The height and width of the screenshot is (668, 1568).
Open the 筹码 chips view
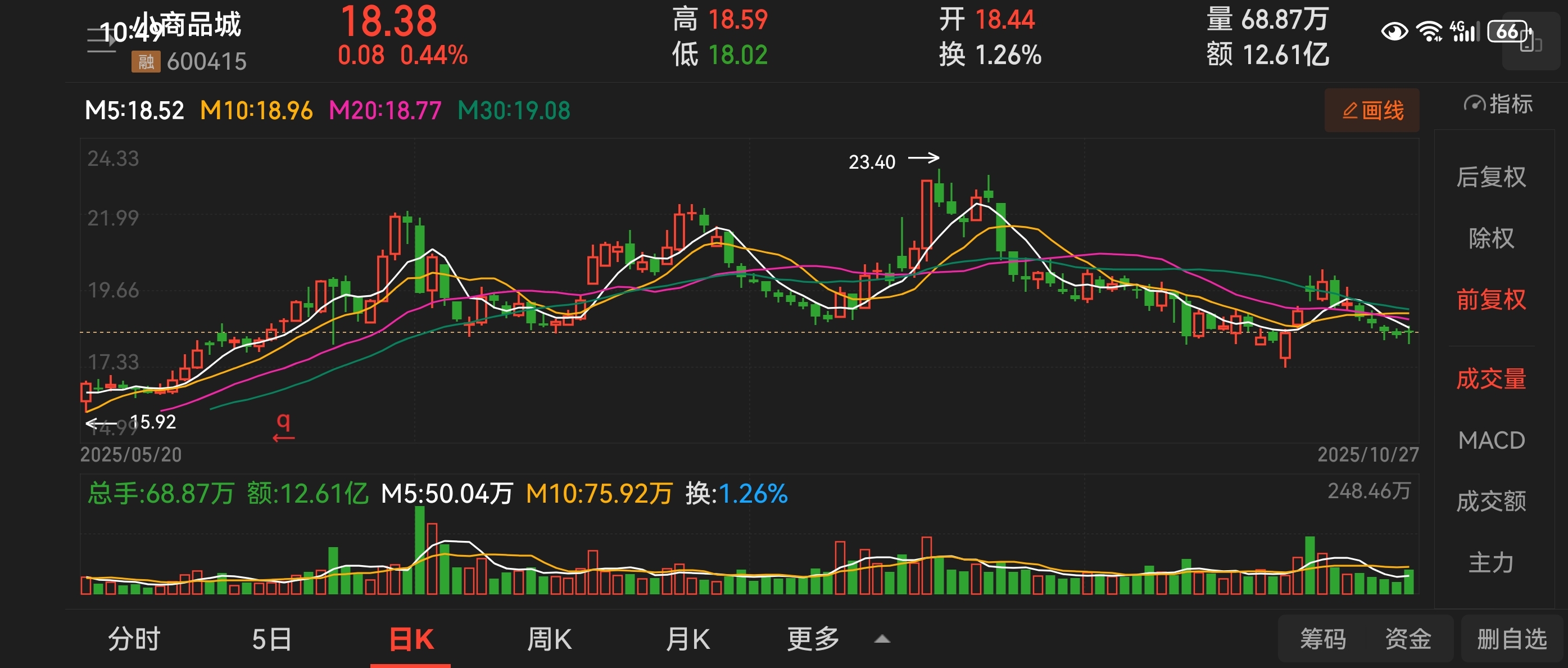(1323, 639)
